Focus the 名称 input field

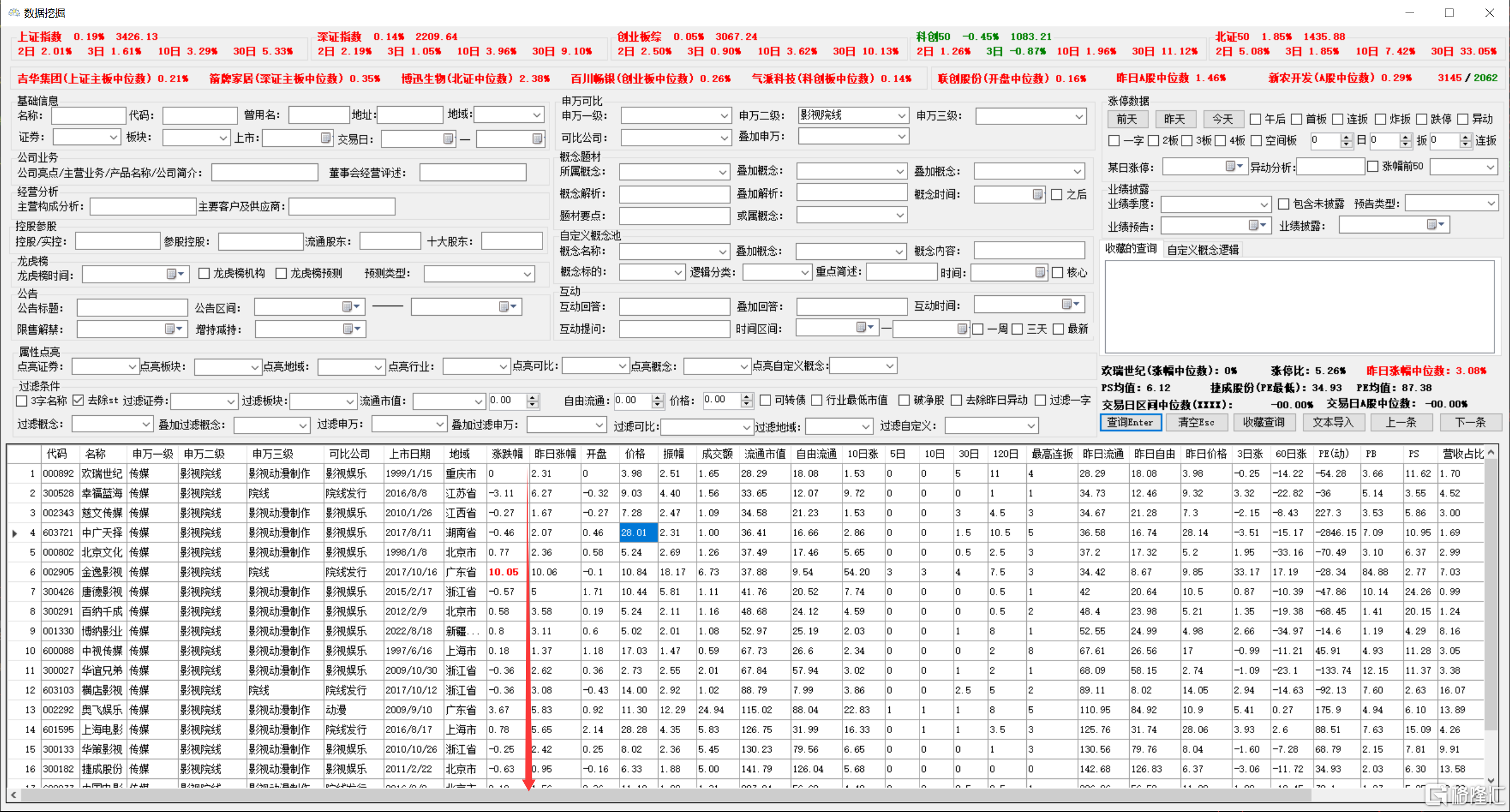tap(89, 115)
